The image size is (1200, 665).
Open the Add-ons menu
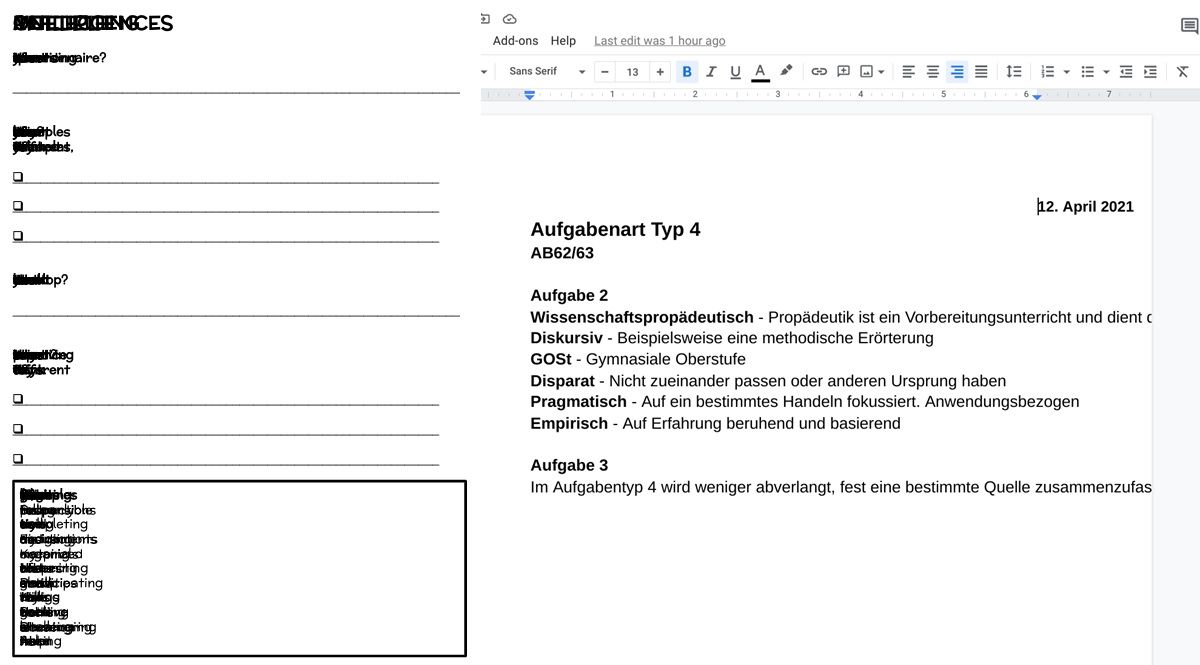[x=515, y=41]
